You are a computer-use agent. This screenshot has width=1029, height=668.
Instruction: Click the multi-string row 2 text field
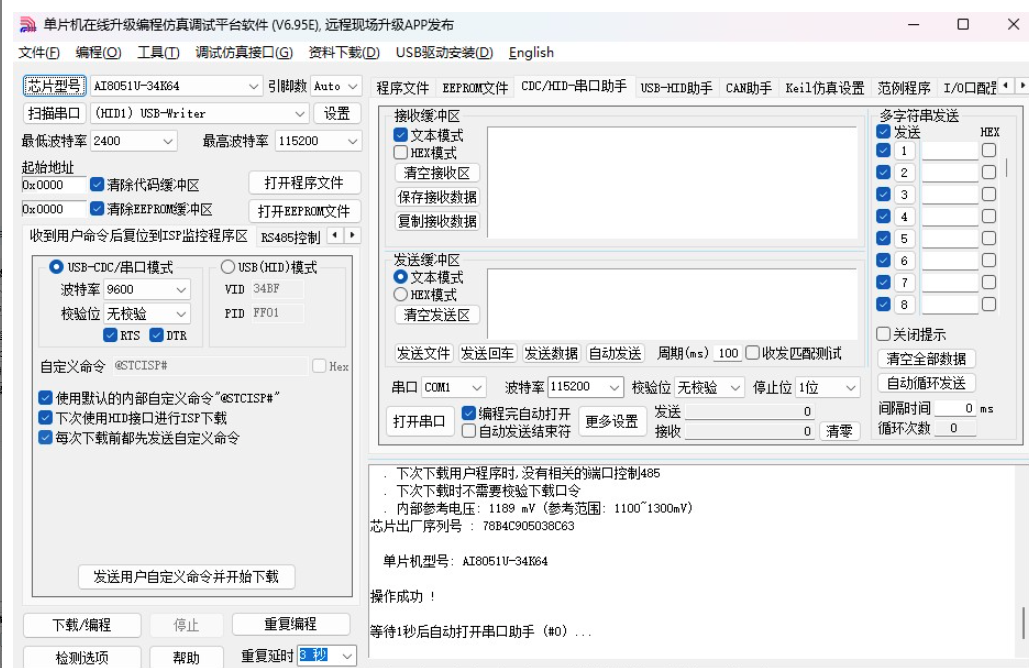950,173
